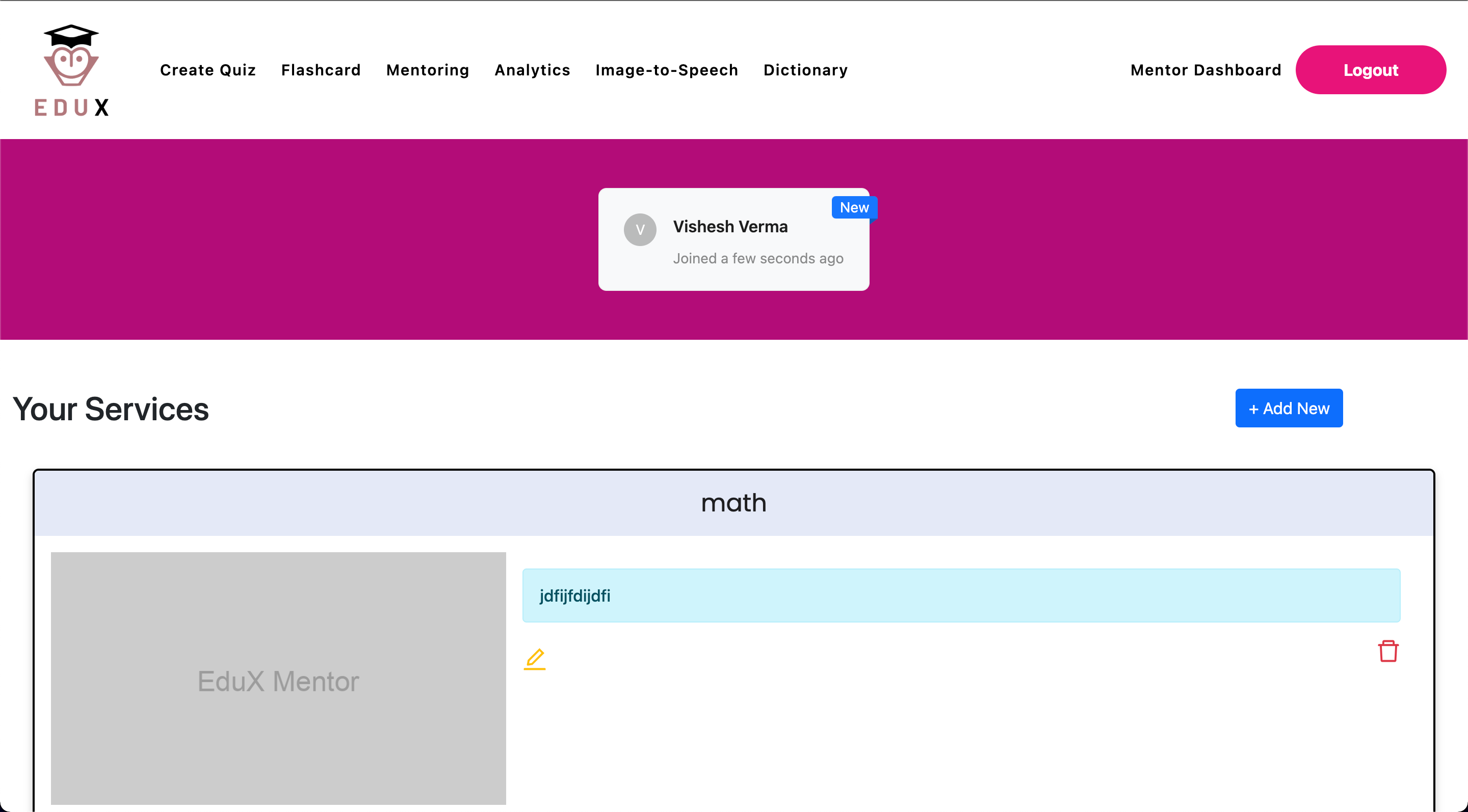Viewport: 1468px width, 812px height.
Task: Go to Flashcard section
Action: (321, 70)
